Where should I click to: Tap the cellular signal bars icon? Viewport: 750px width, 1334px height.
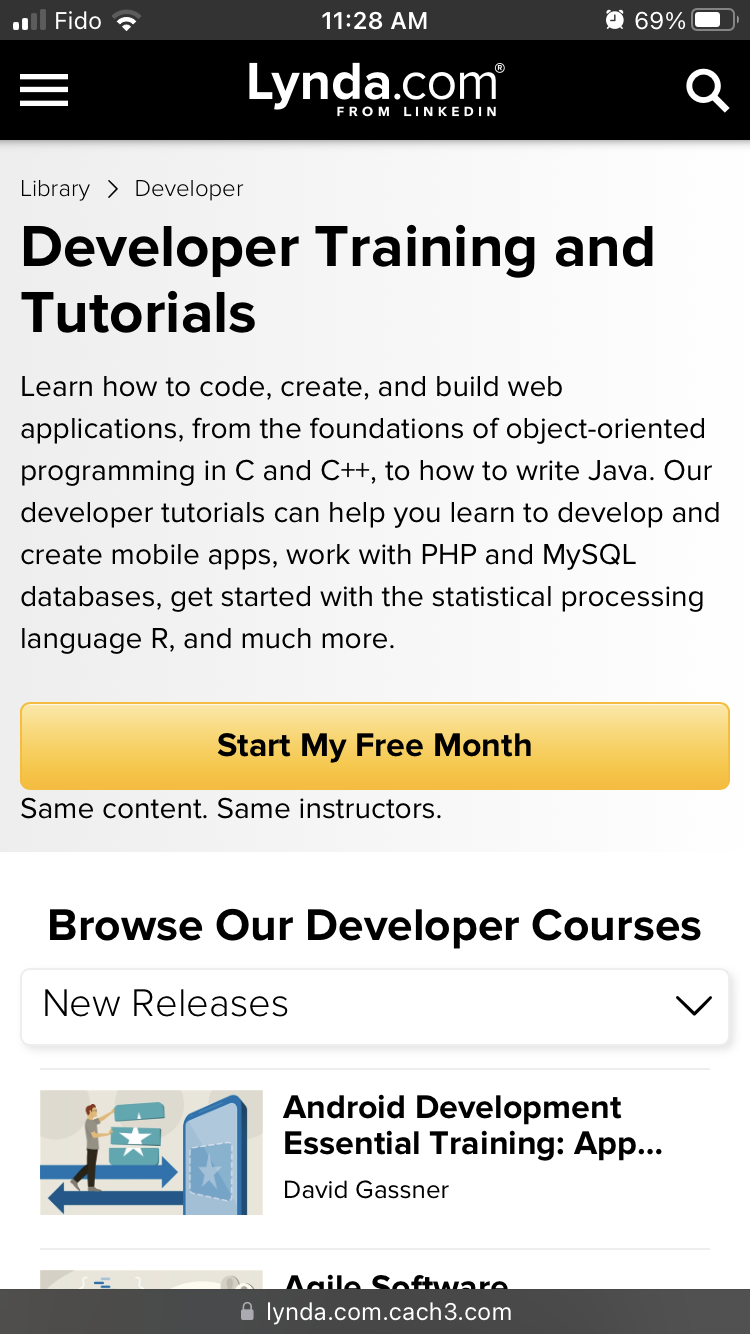pos(28,21)
